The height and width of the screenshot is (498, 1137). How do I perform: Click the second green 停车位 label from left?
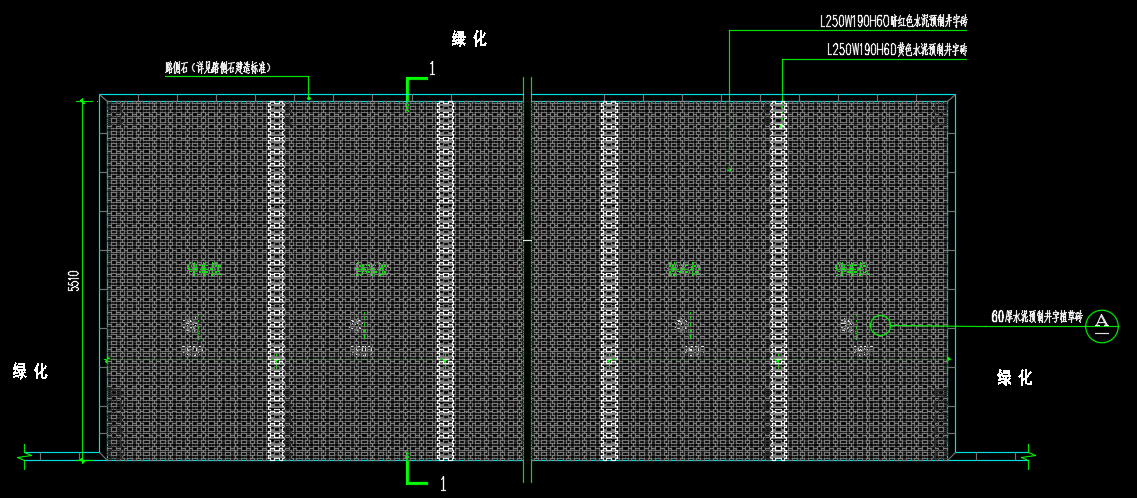[x=372, y=270]
